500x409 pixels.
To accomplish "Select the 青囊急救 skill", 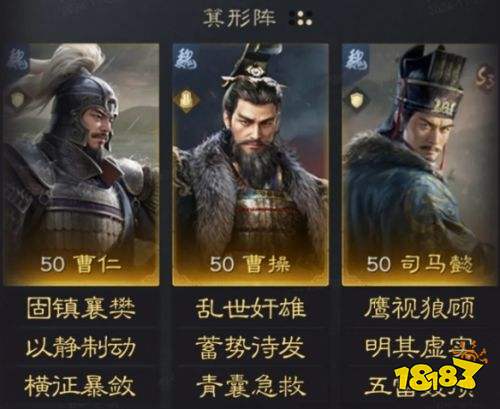I will click(250, 386).
